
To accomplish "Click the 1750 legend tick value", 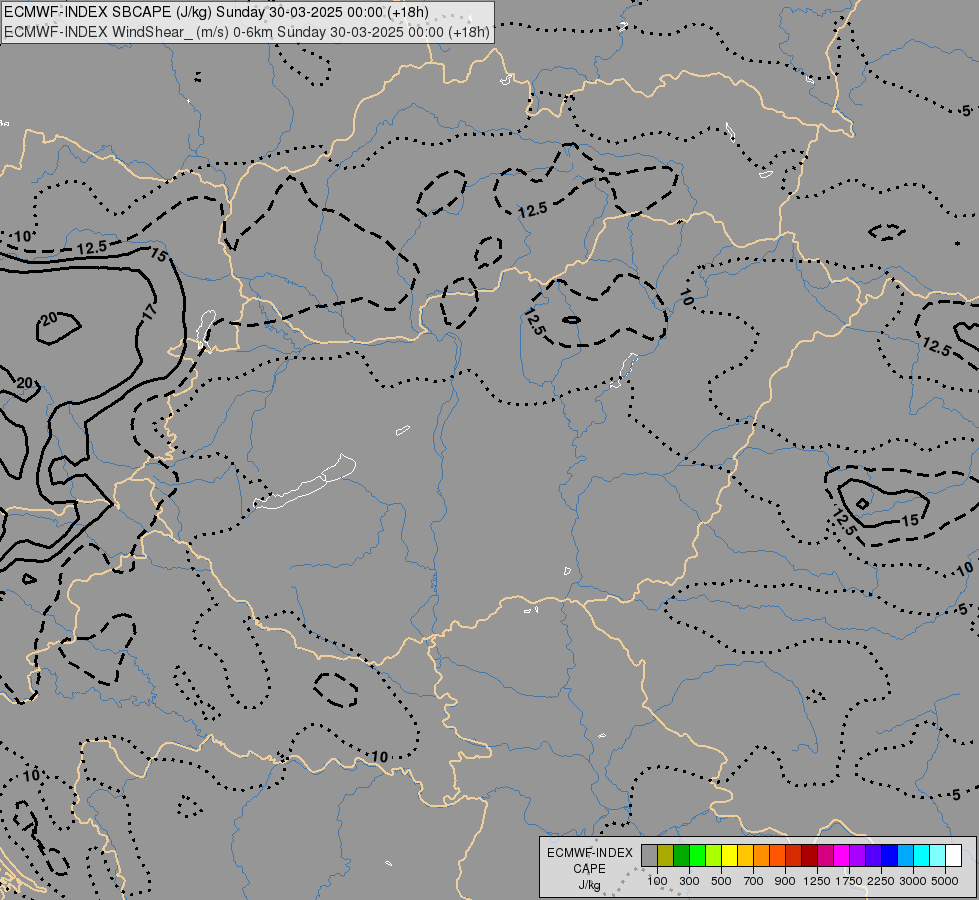I will pos(849,881).
